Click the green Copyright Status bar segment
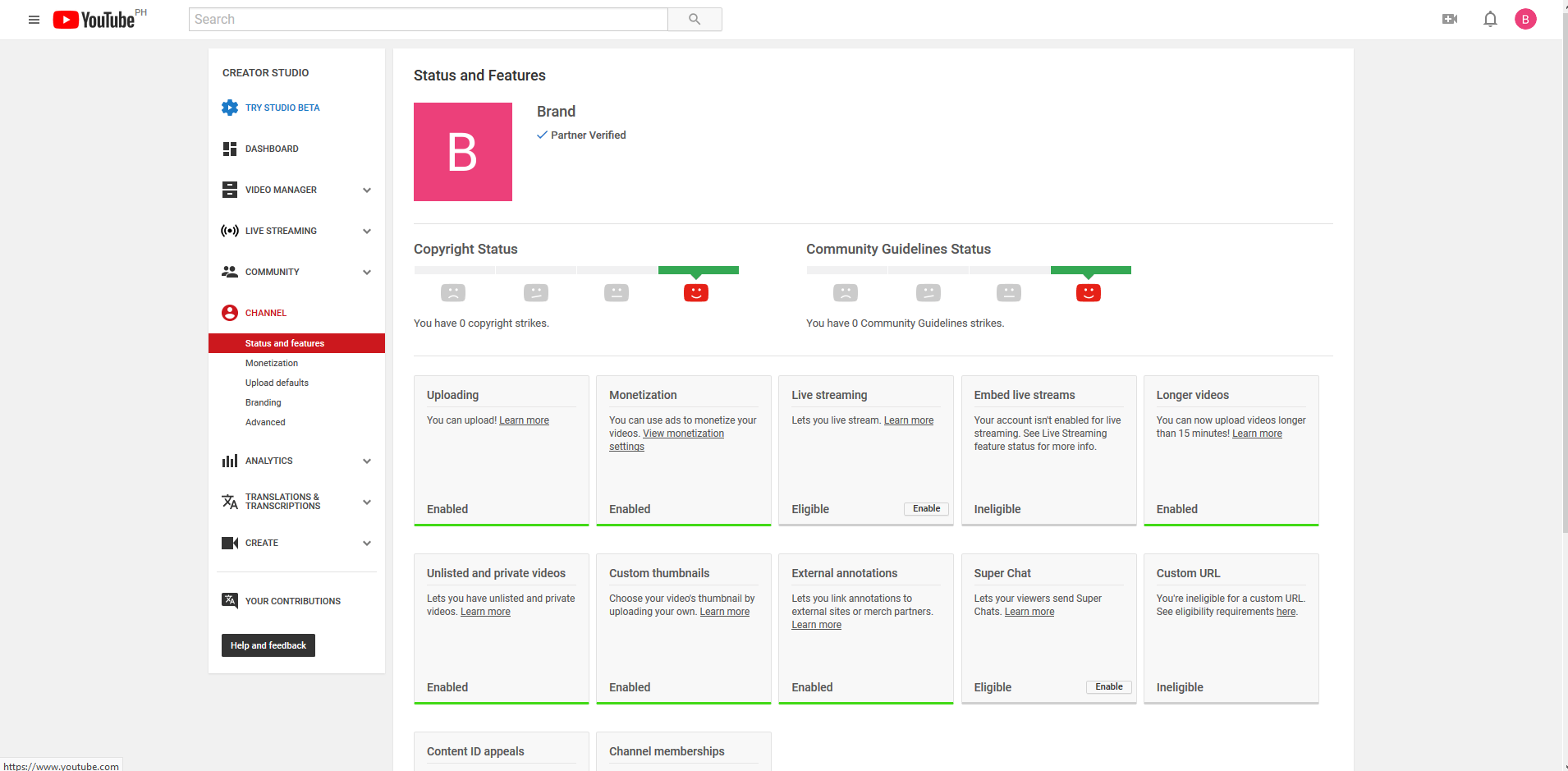 pyautogui.click(x=699, y=270)
